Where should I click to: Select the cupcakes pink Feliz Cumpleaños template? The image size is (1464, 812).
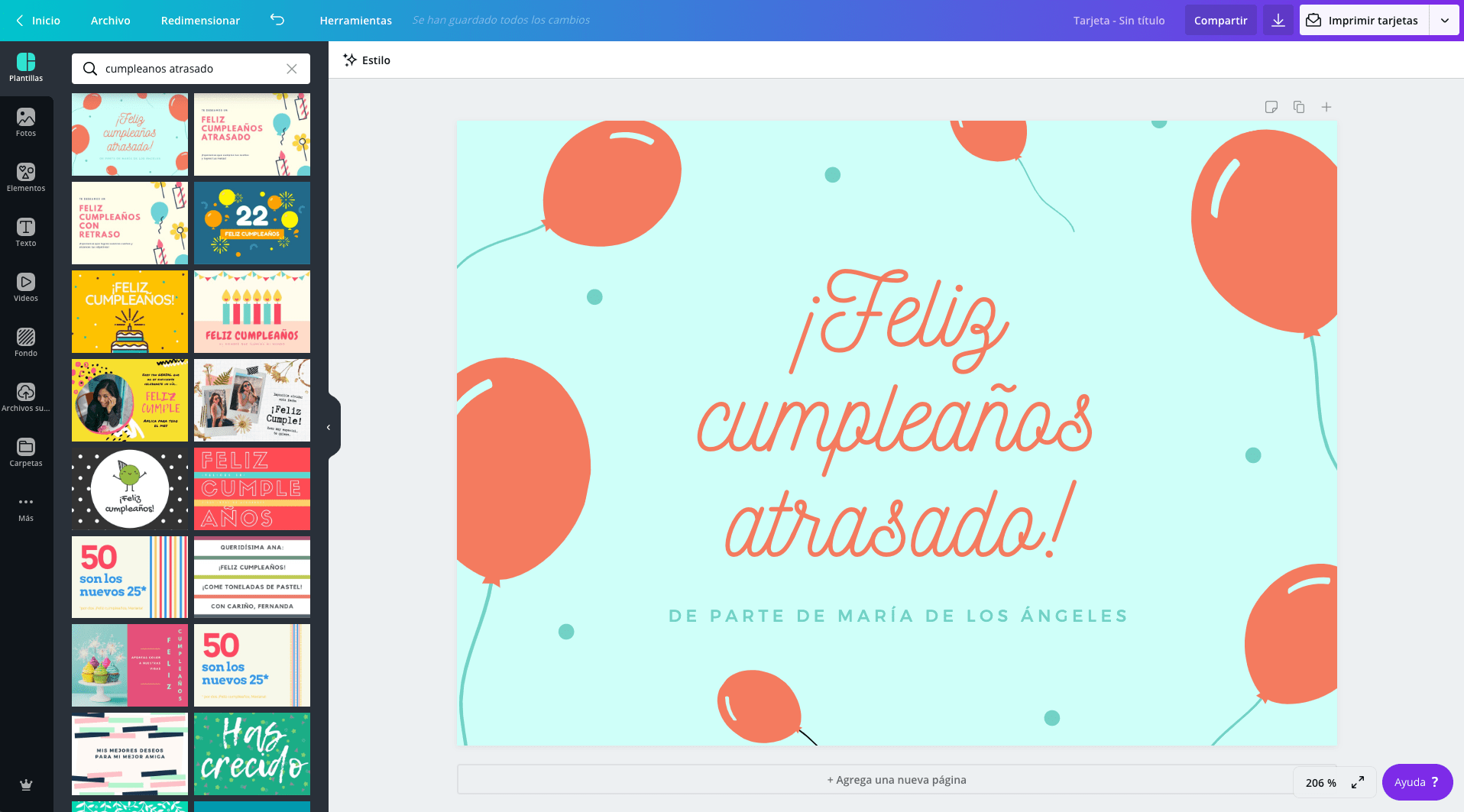click(130, 666)
